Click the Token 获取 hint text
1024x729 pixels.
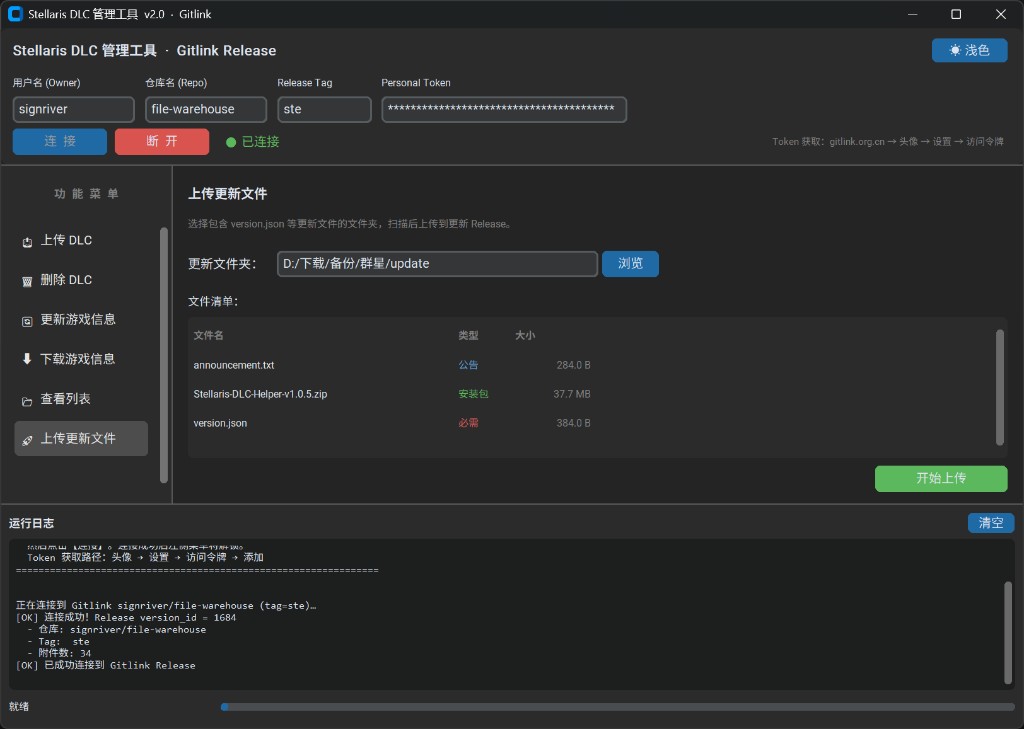point(888,142)
